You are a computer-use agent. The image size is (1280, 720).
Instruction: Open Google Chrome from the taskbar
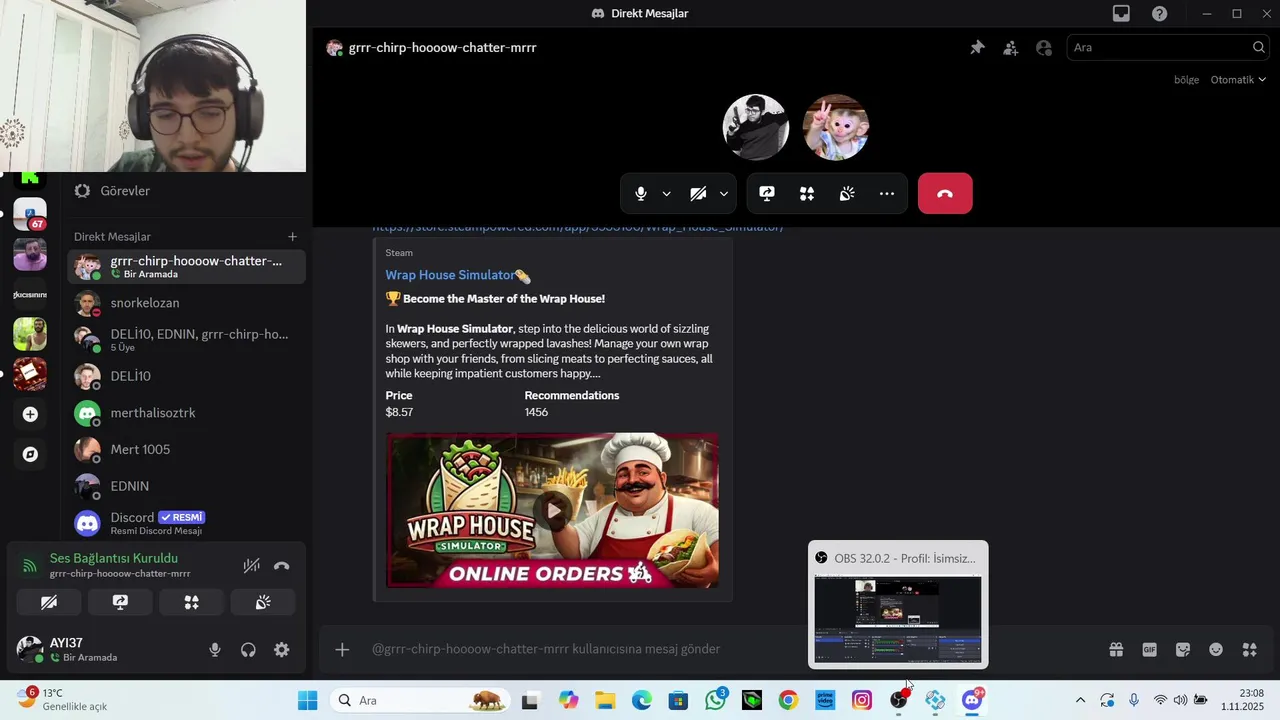(788, 700)
